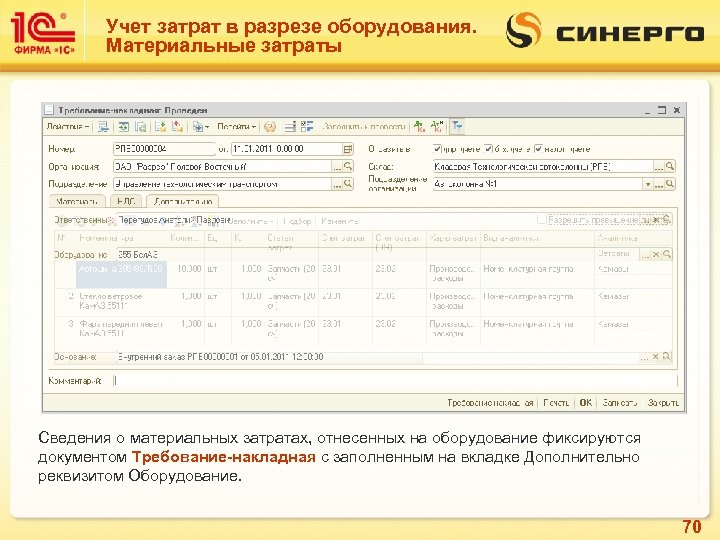Click the Изменить button above the table
This screenshot has width=720, height=540.
pyautogui.click(x=340, y=221)
